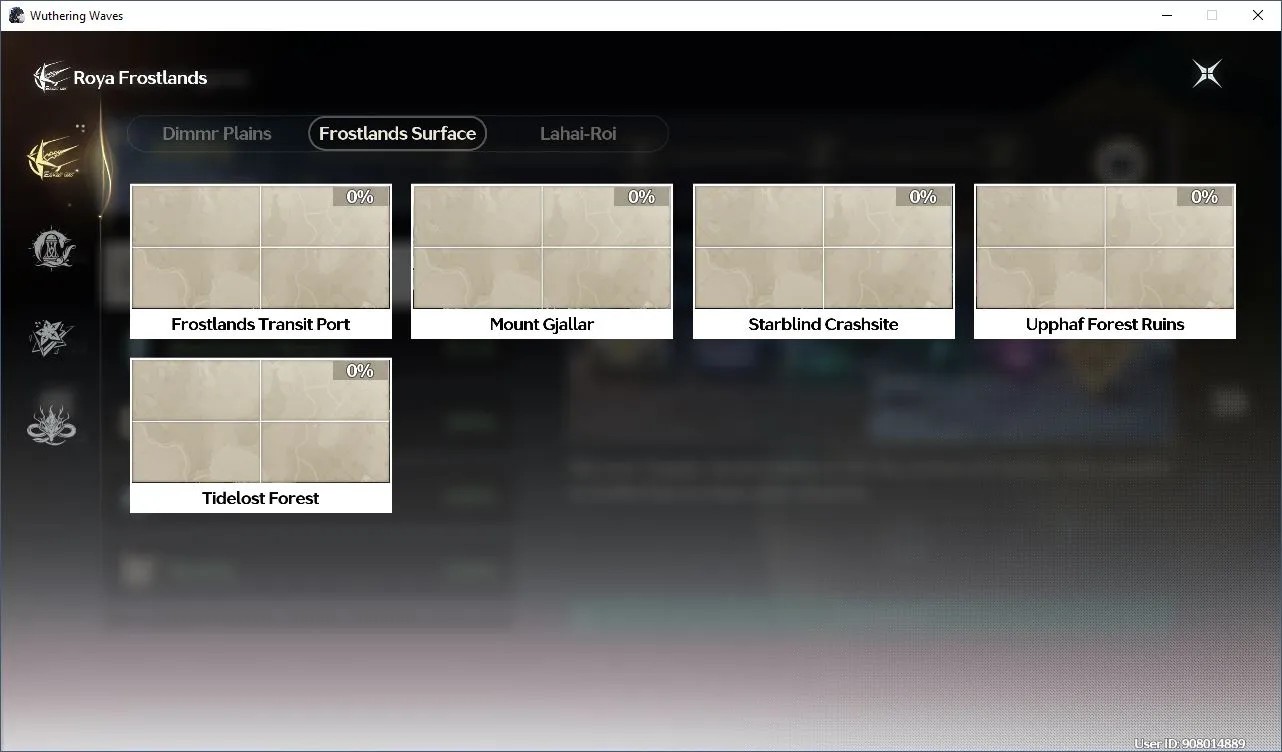Open the Lahai-Roi tab

tap(578, 134)
